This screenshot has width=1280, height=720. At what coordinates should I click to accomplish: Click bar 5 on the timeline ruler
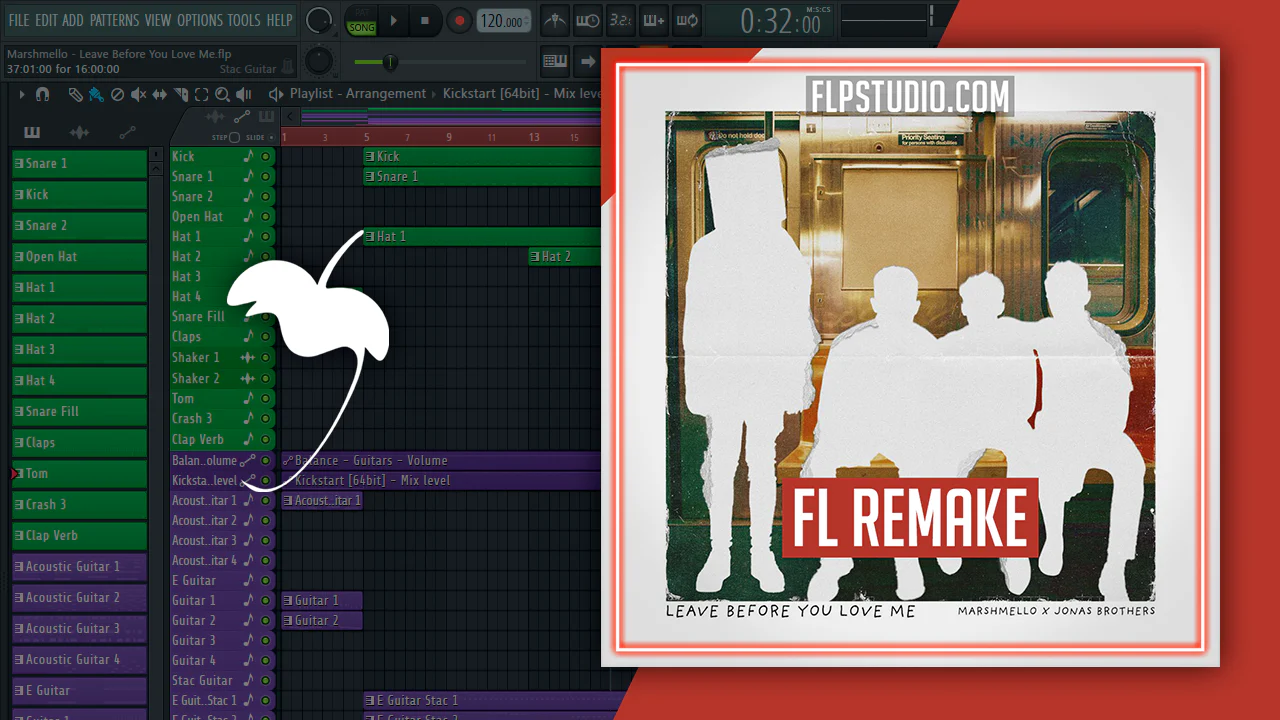(x=366, y=137)
